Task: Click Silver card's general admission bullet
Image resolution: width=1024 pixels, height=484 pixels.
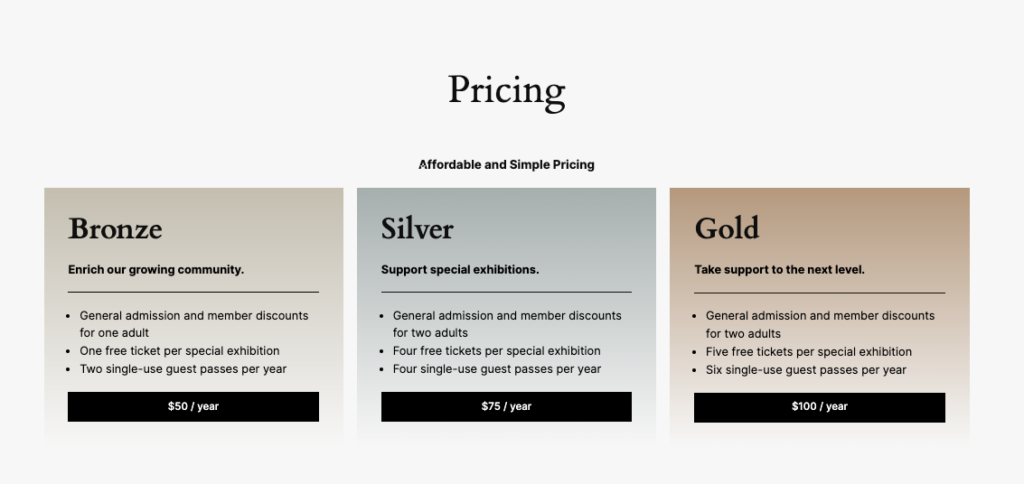Action: click(x=507, y=323)
